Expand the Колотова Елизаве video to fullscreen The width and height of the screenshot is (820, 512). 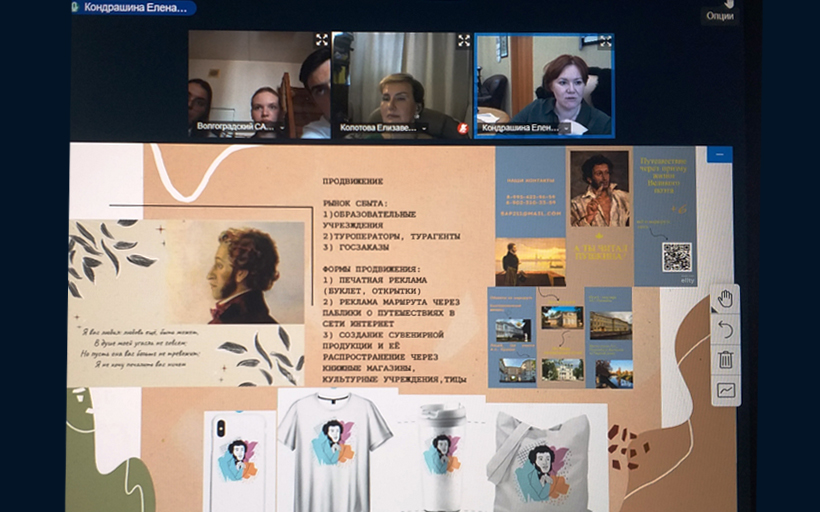pyautogui.click(x=464, y=40)
